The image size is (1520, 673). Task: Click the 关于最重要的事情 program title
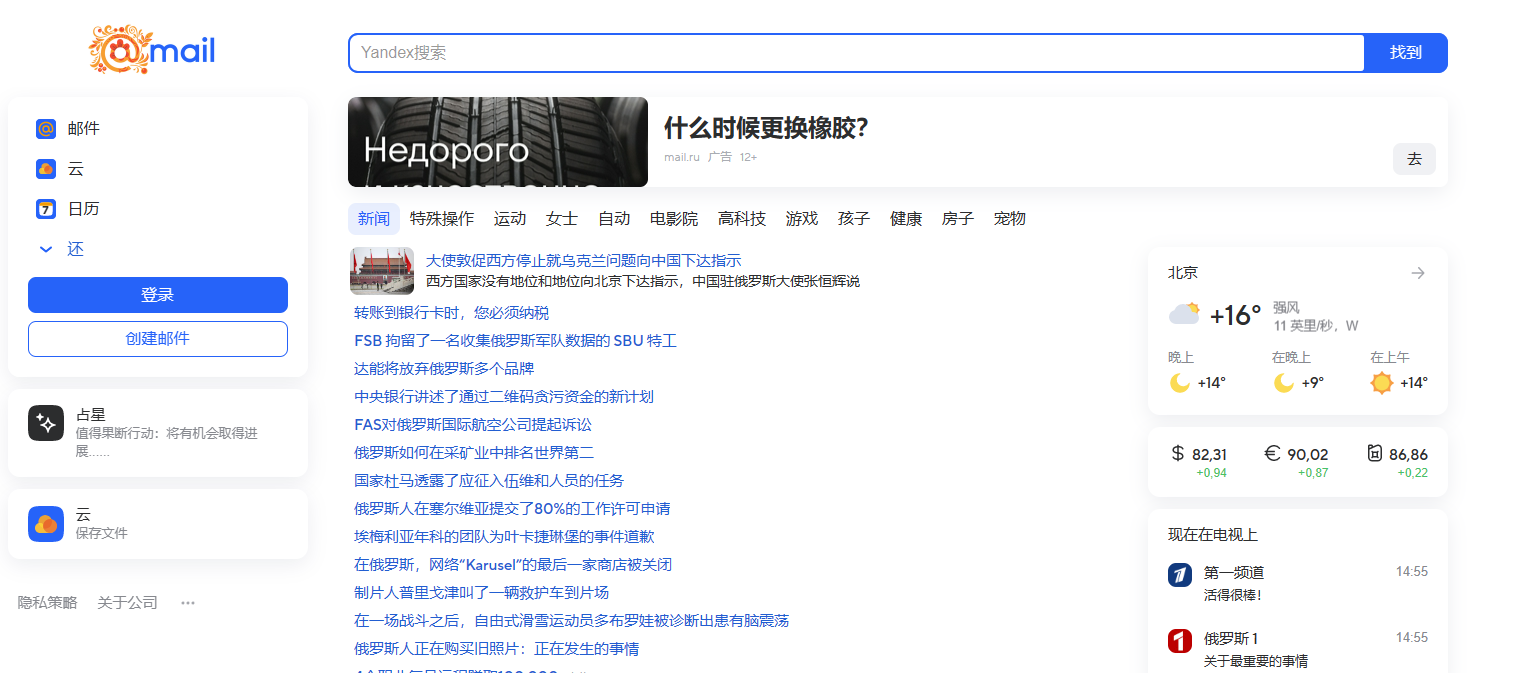click(1256, 661)
